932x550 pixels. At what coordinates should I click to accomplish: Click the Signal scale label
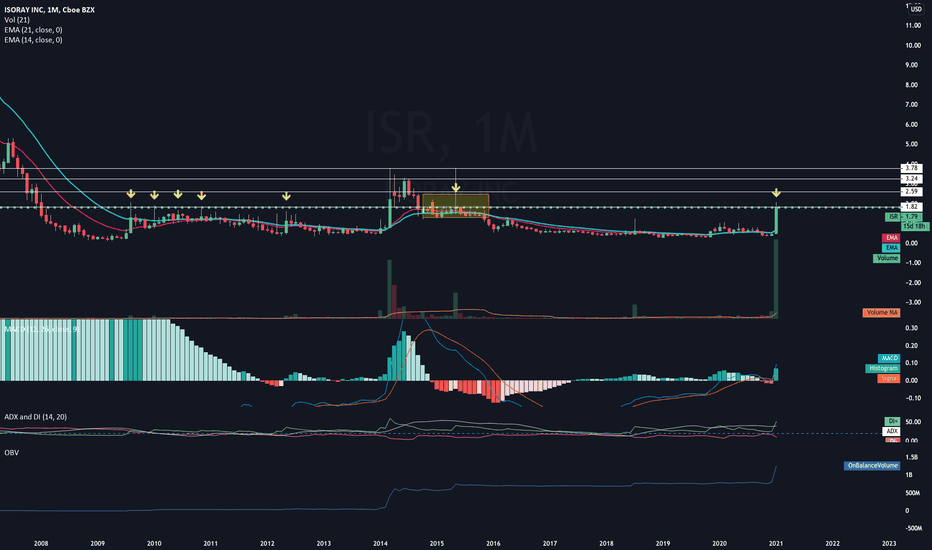(x=889, y=378)
